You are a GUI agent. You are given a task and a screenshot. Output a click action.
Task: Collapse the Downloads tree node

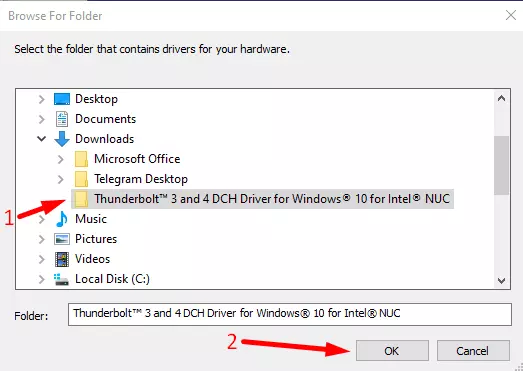pos(41,138)
